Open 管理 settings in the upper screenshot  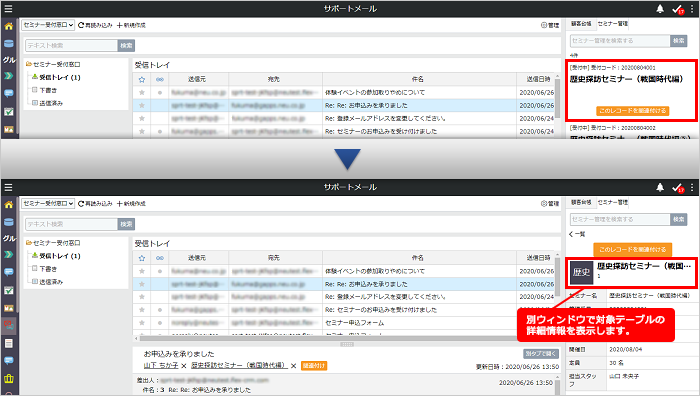[550, 25]
